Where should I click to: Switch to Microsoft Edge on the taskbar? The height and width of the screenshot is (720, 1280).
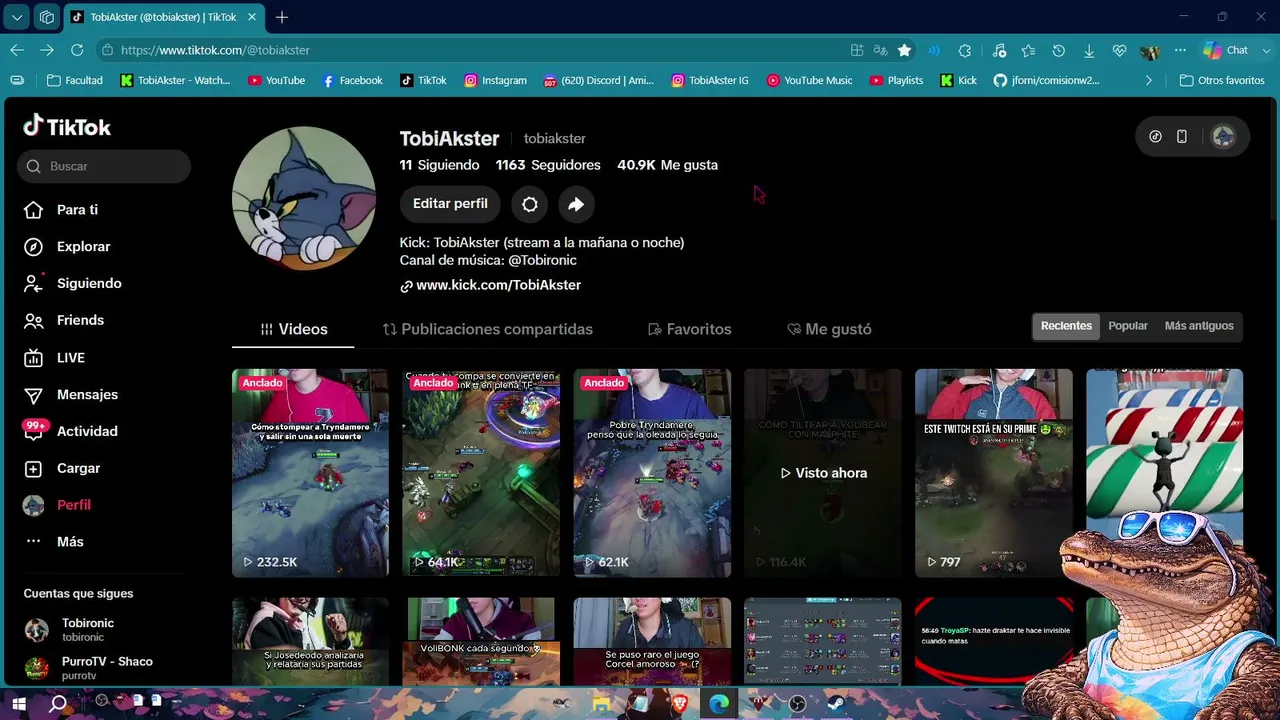719,704
